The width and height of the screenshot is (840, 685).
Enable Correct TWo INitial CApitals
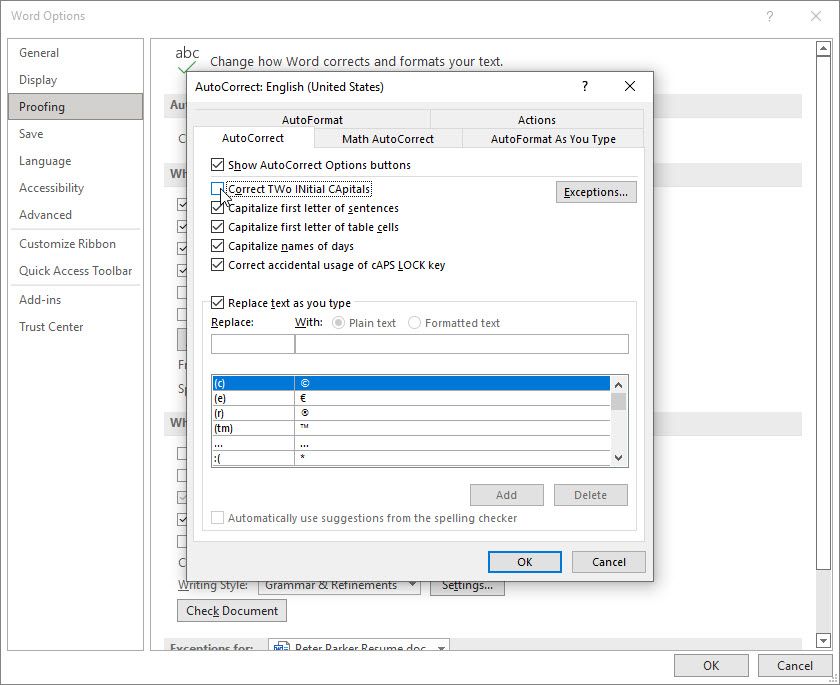click(x=218, y=189)
